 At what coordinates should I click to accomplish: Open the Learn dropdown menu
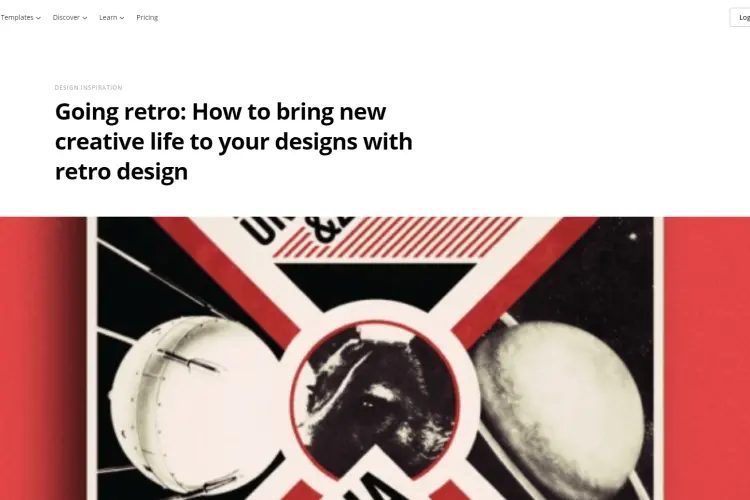[111, 17]
